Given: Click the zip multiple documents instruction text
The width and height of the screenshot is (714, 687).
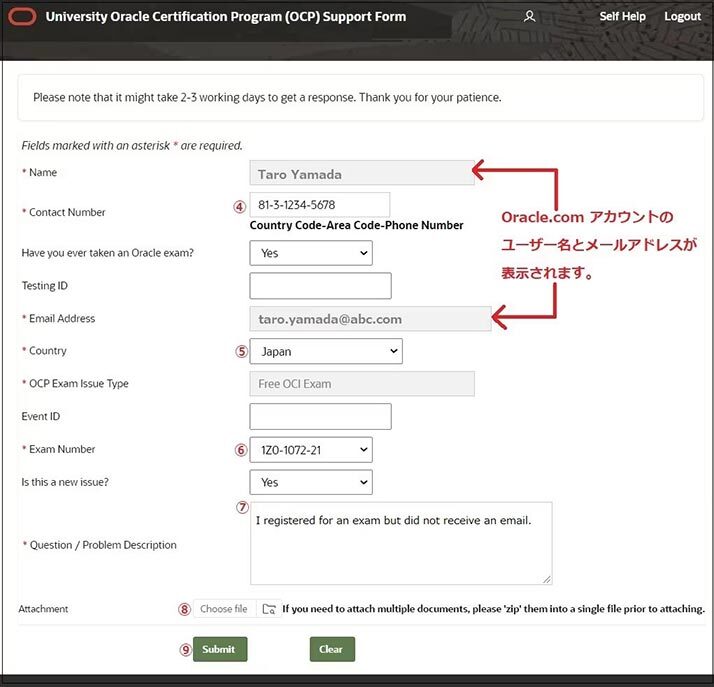Looking at the screenshot, I should [494, 609].
